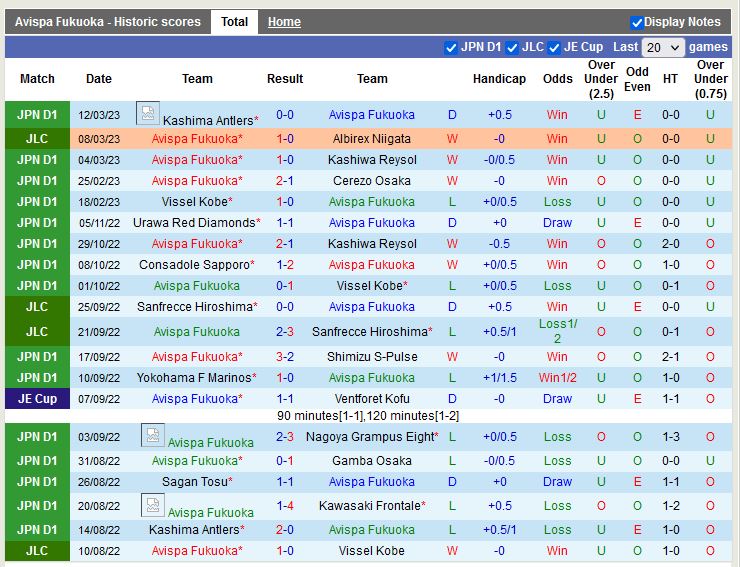
Task: Open Sagan Tosu team link
Action: coord(195,482)
